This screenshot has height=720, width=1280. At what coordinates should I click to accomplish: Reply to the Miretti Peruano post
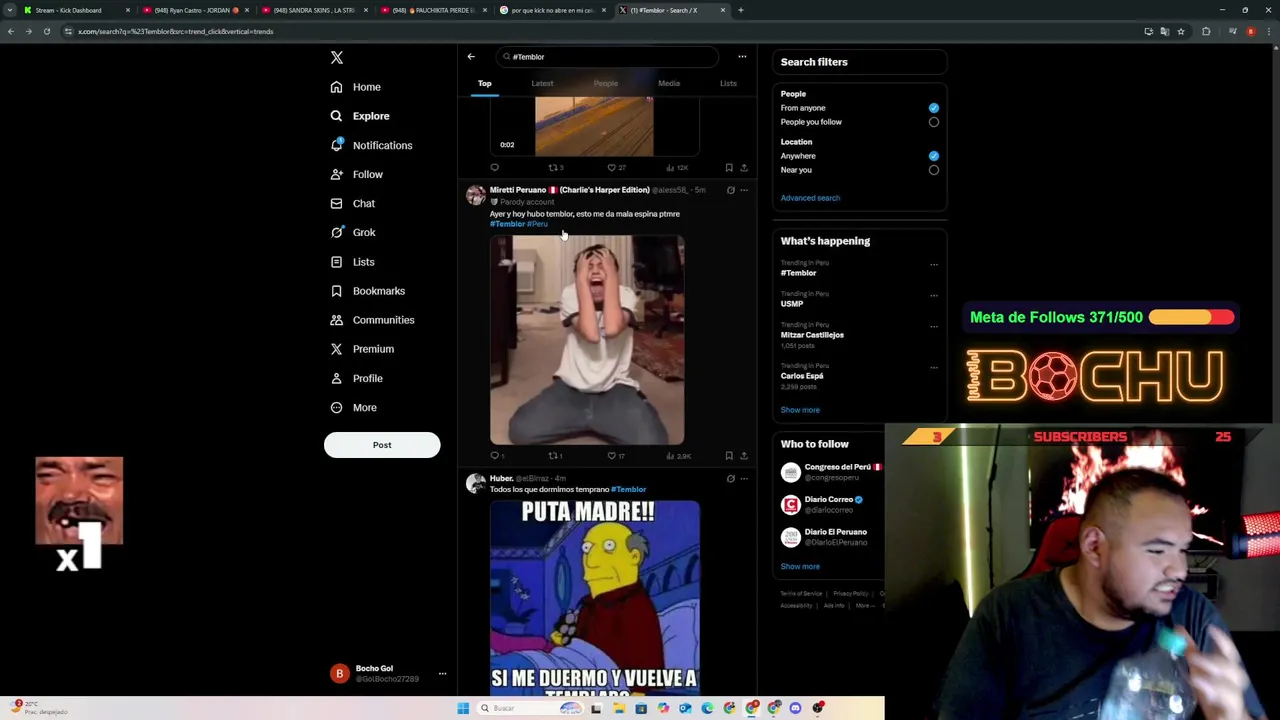[495, 456]
